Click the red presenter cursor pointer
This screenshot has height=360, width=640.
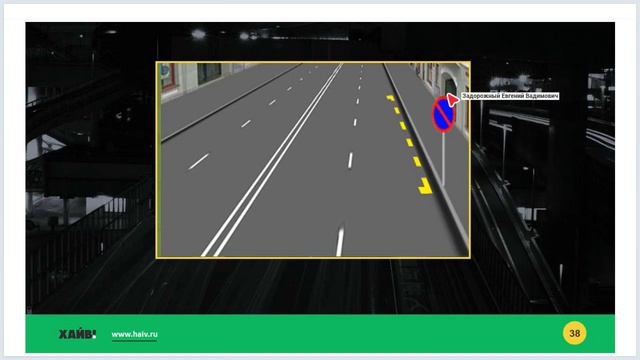pyautogui.click(x=452, y=99)
